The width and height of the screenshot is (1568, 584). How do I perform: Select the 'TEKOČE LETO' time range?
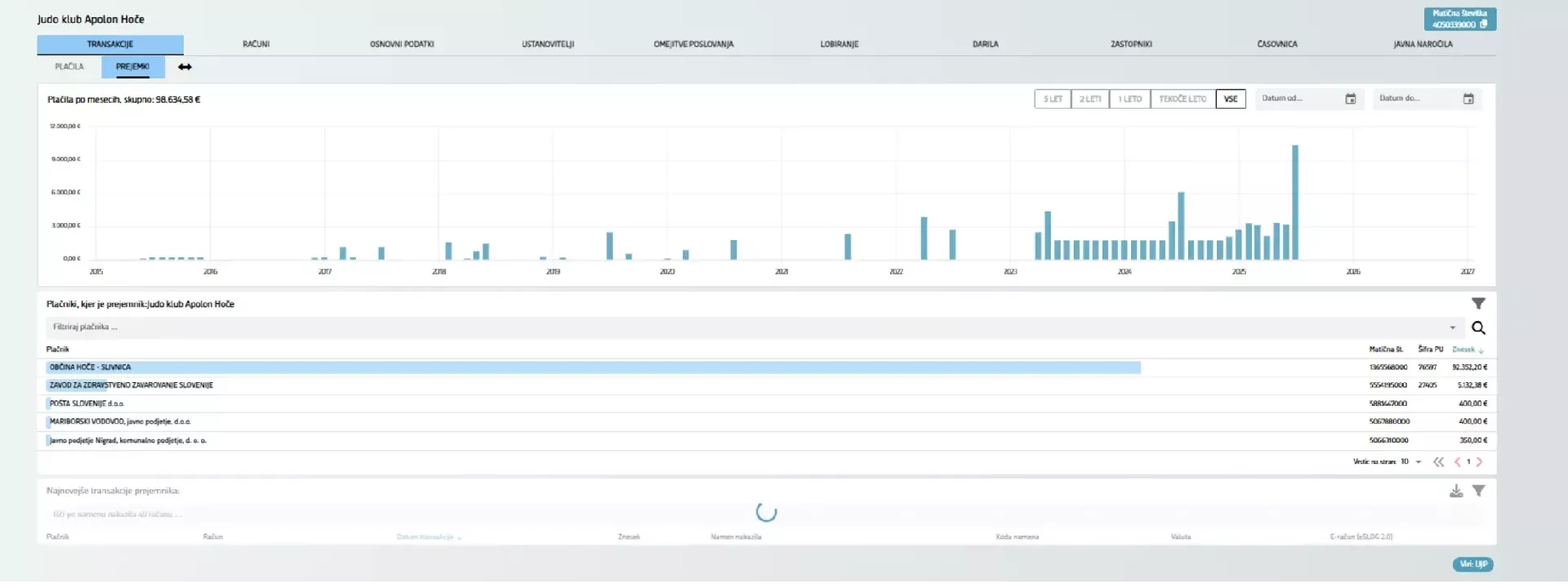(x=1183, y=99)
